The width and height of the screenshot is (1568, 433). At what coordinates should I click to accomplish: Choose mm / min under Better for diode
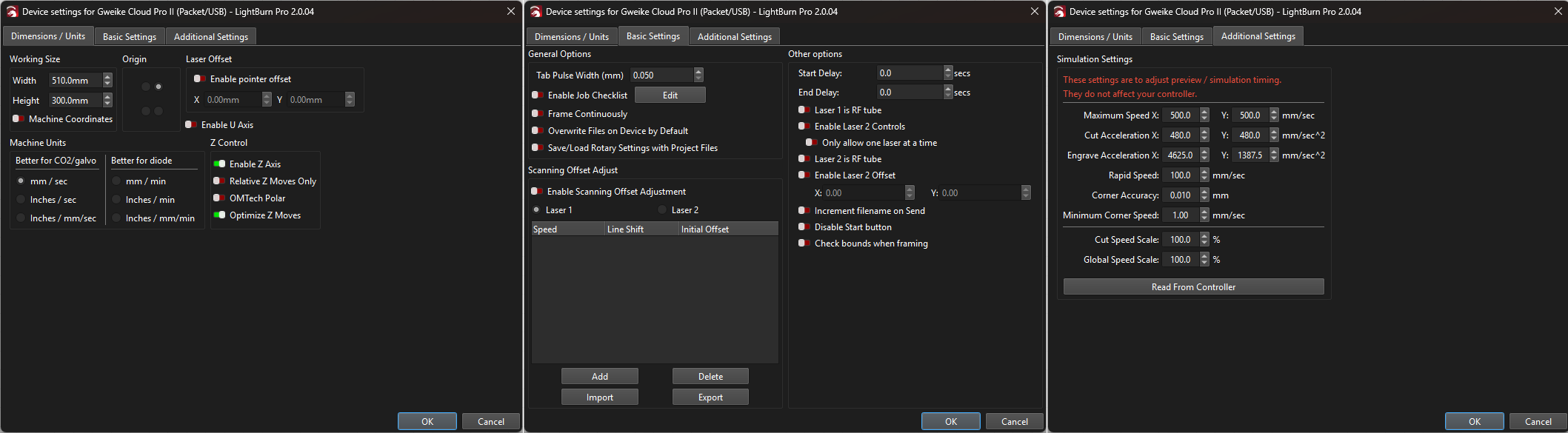[116, 181]
